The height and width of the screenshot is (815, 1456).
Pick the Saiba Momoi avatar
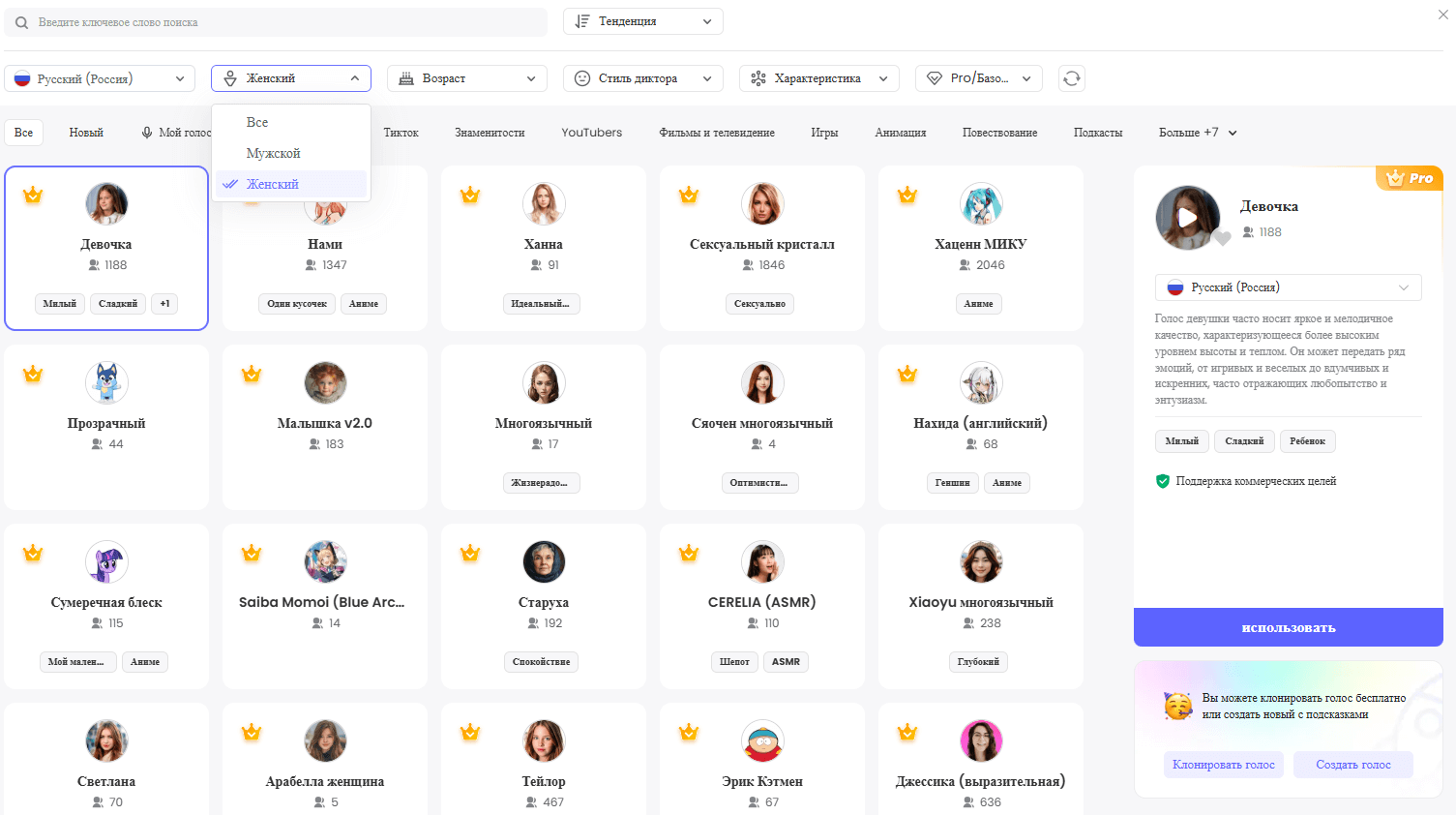click(325, 561)
